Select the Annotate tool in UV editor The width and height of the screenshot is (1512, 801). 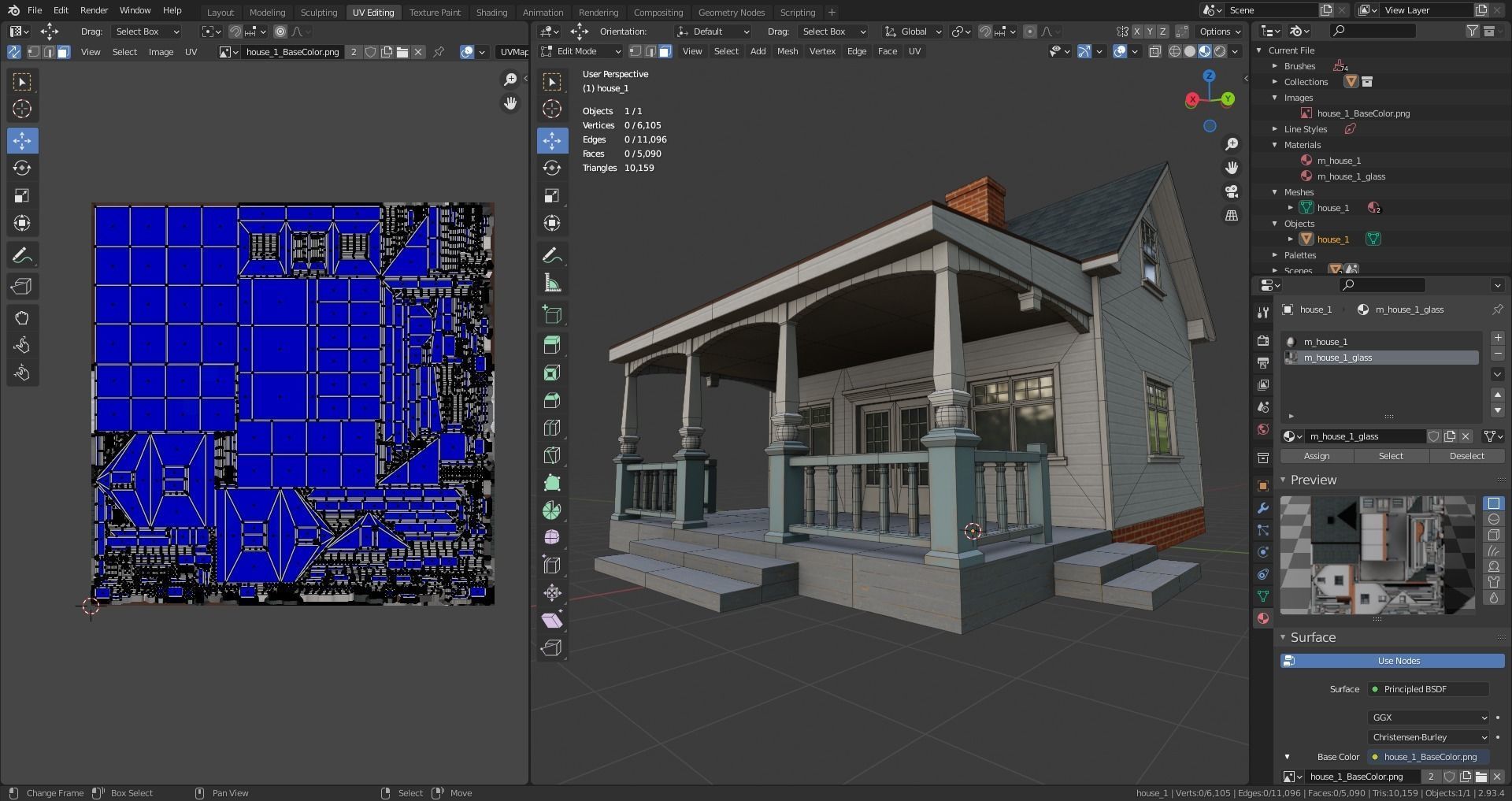tap(22, 255)
